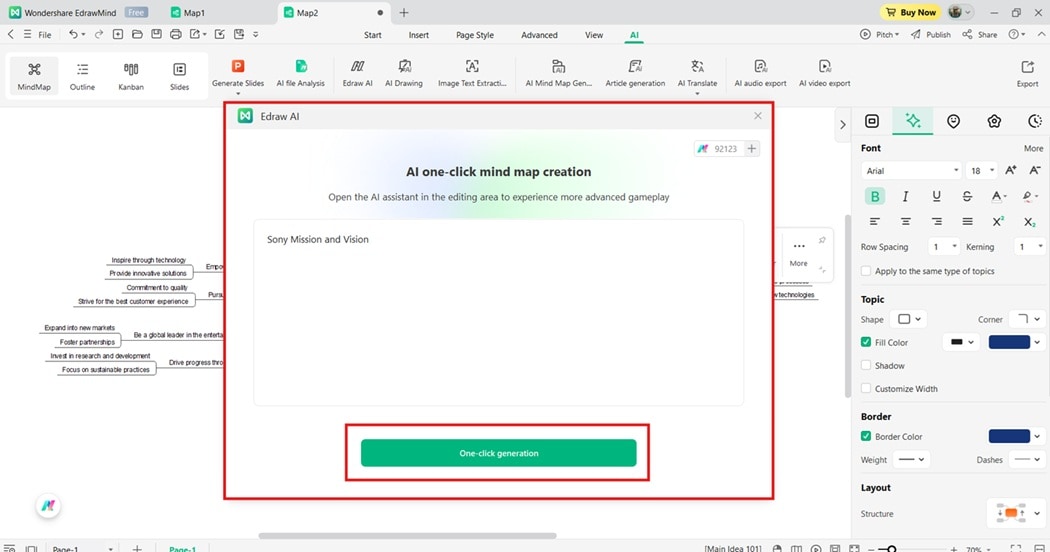This screenshot has height=552, width=1050.
Task: Enable Apply to same type of topics
Action: point(866,271)
